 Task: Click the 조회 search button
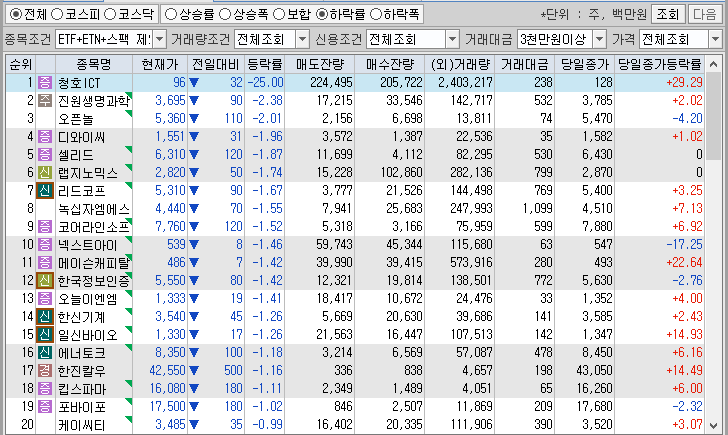click(667, 14)
